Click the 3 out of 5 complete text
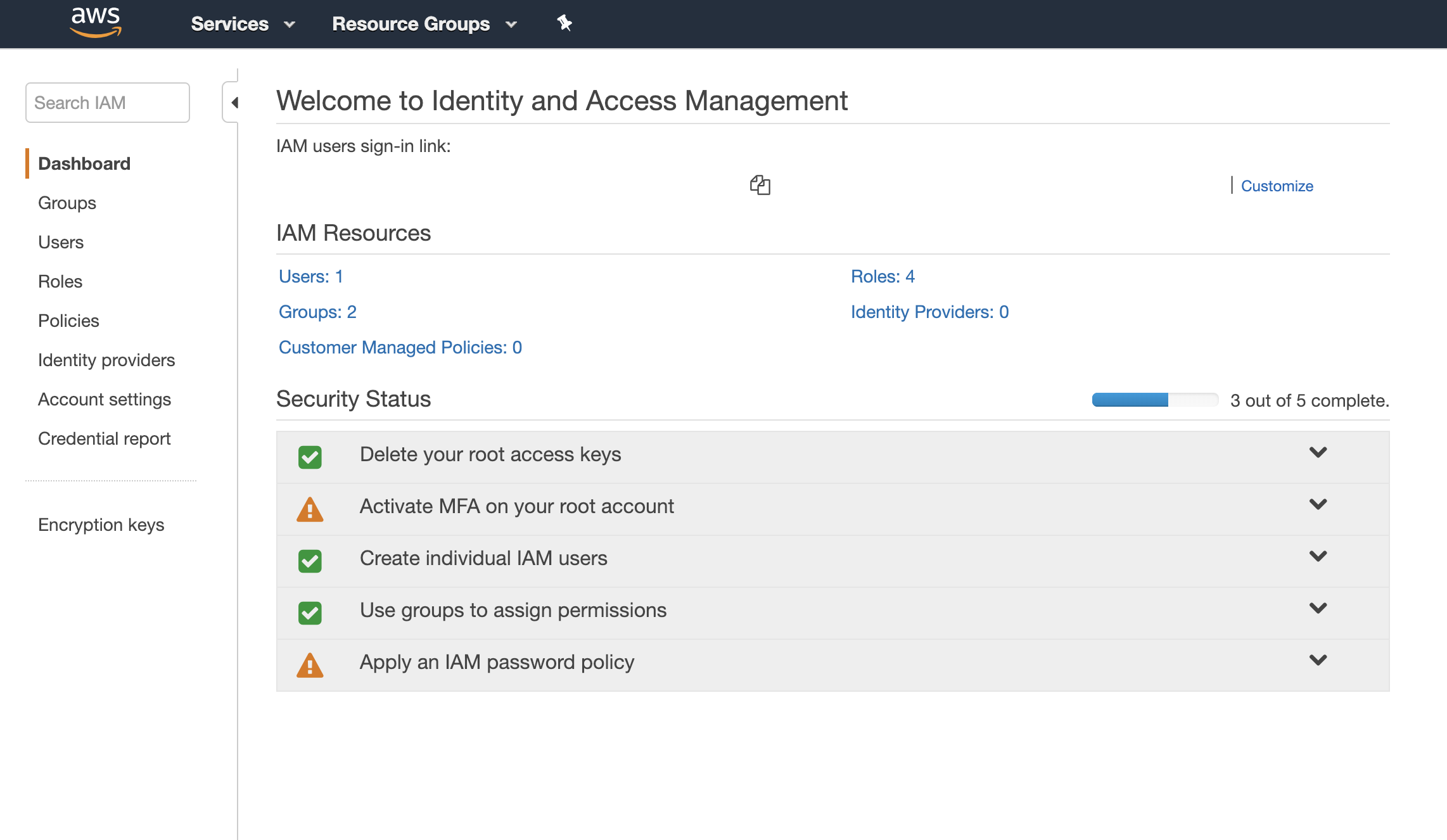The height and width of the screenshot is (840, 1447). [1310, 400]
